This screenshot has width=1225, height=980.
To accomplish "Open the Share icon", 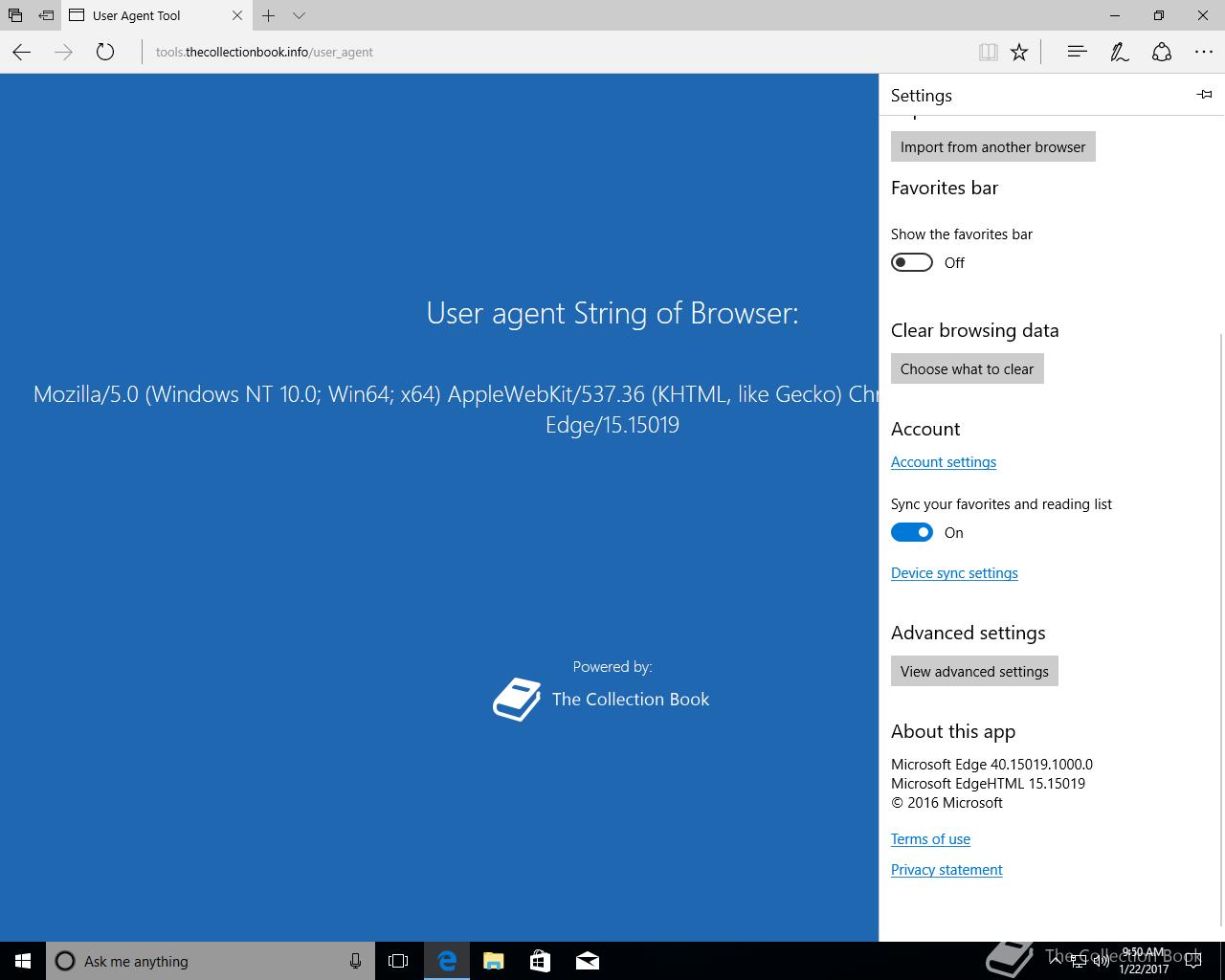I will [x=1161, y=52].
